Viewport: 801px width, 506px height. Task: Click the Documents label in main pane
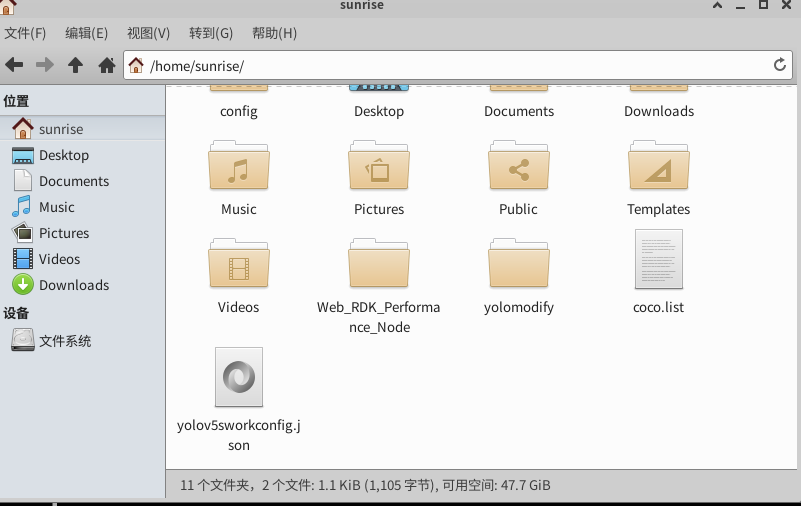click(x=519, y=111)
